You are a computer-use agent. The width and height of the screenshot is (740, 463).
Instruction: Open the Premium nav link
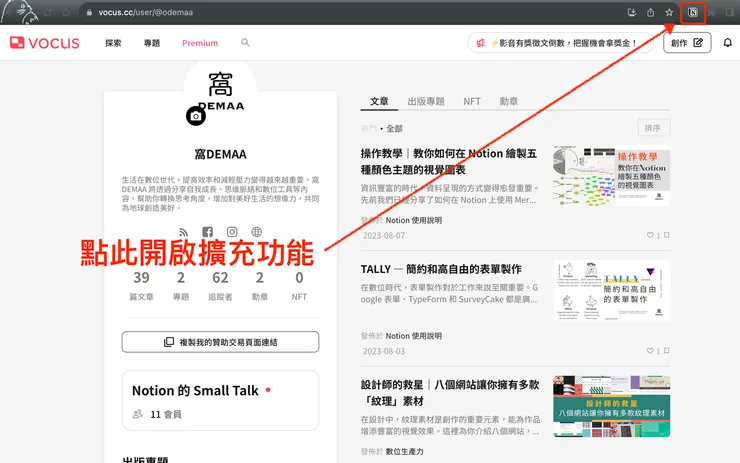[x=200, y=43]
